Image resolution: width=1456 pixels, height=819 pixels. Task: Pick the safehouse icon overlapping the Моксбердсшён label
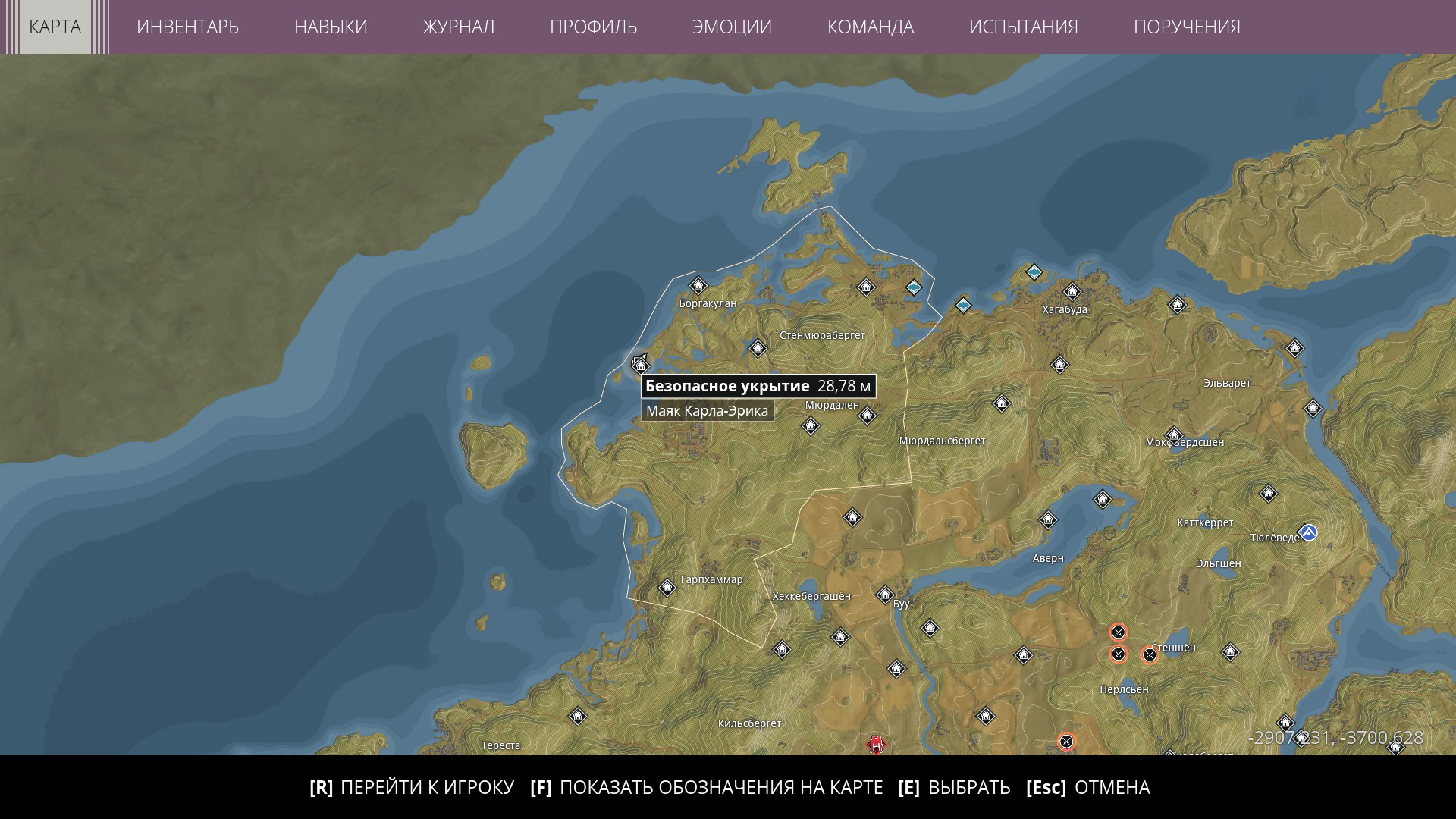tap(1173, 436)
